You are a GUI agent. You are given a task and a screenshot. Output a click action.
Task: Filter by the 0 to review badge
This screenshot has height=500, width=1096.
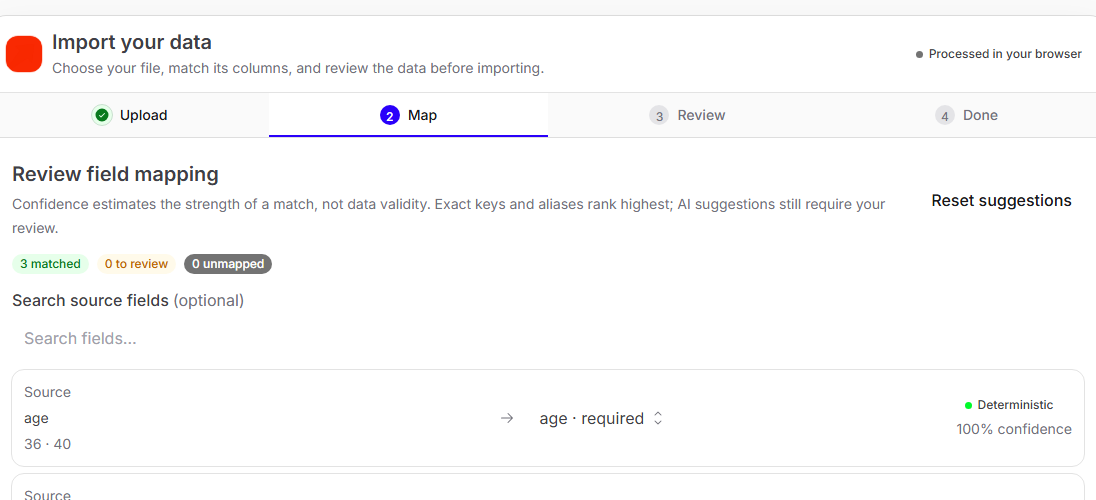click(136, 264)
